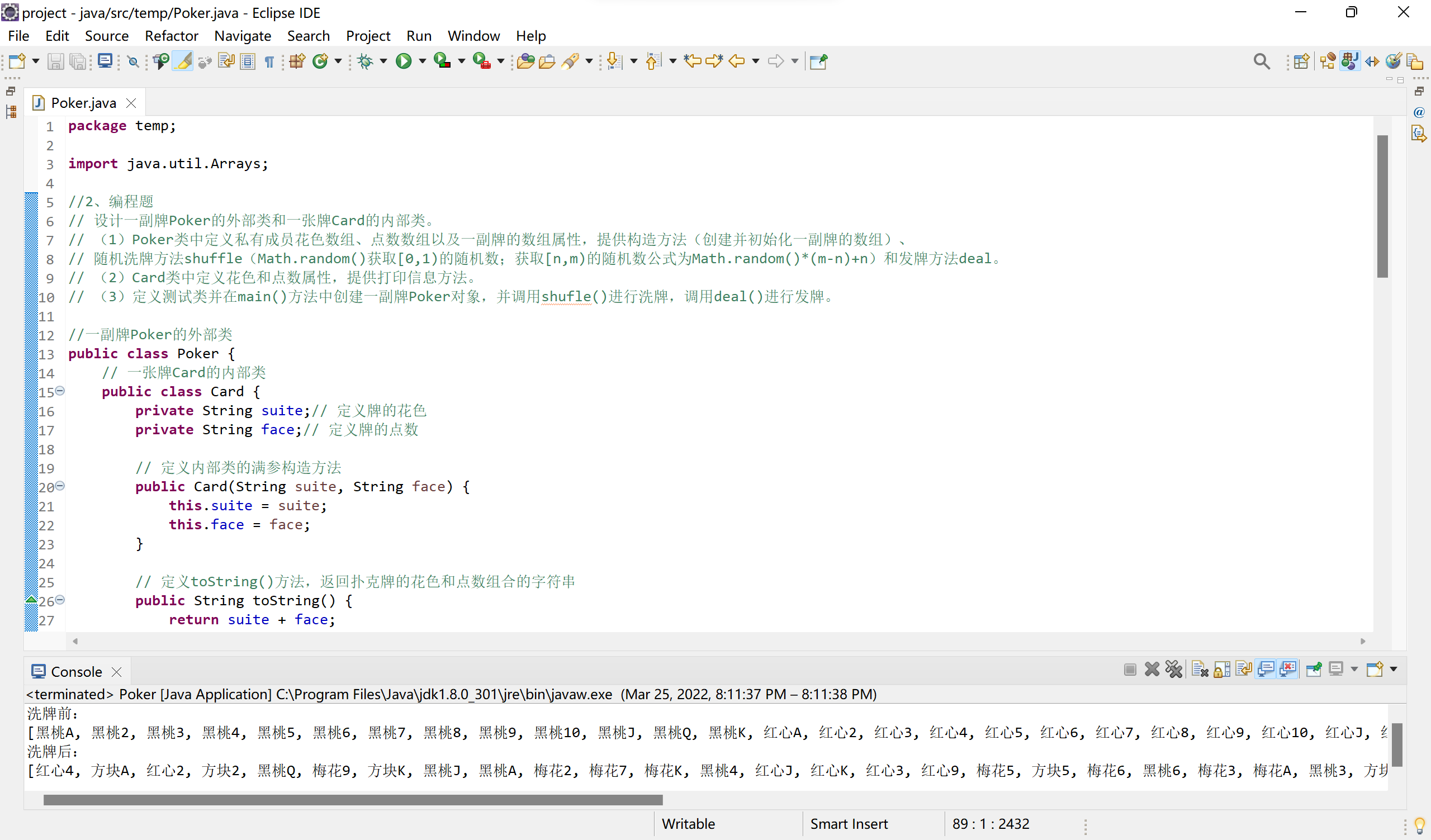Close the Console view tab
Screen dimensions: 1431x840
point(117,672)
